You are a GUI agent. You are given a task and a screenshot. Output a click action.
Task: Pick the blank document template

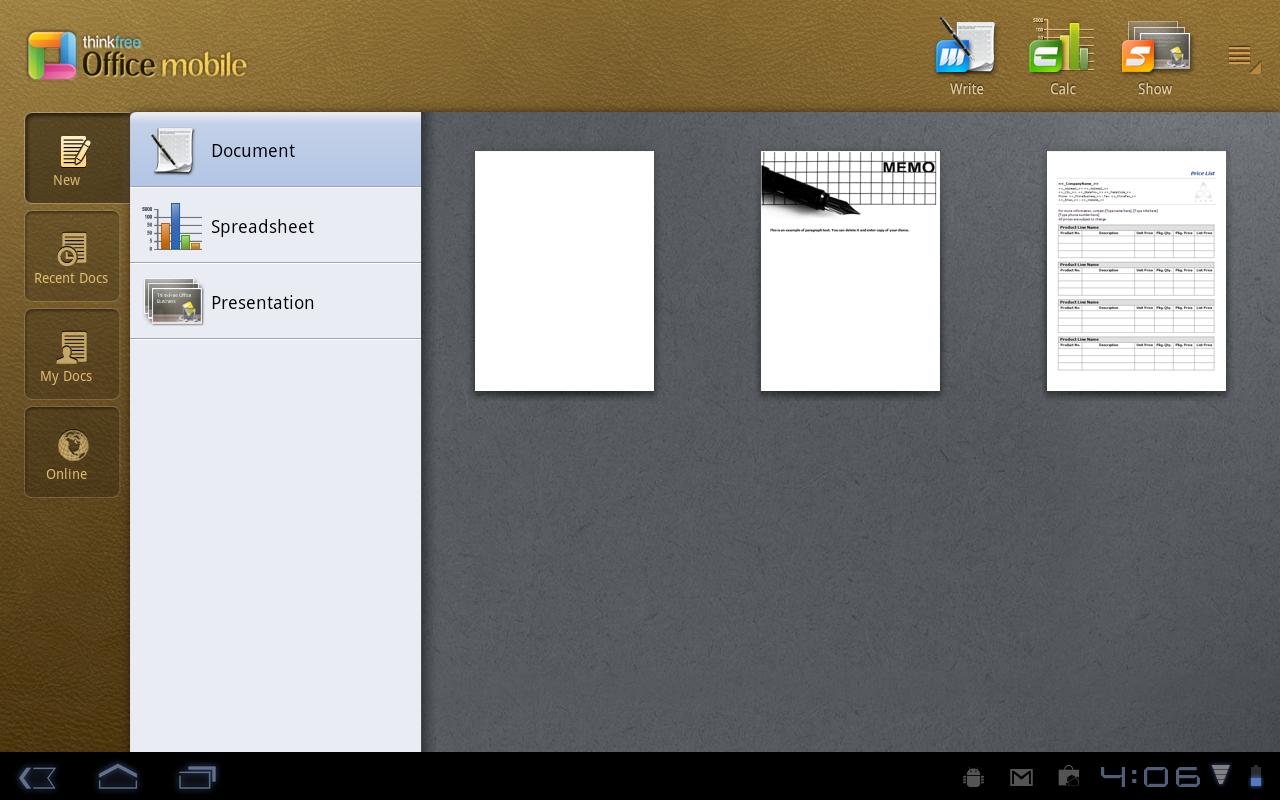point(564,271)
